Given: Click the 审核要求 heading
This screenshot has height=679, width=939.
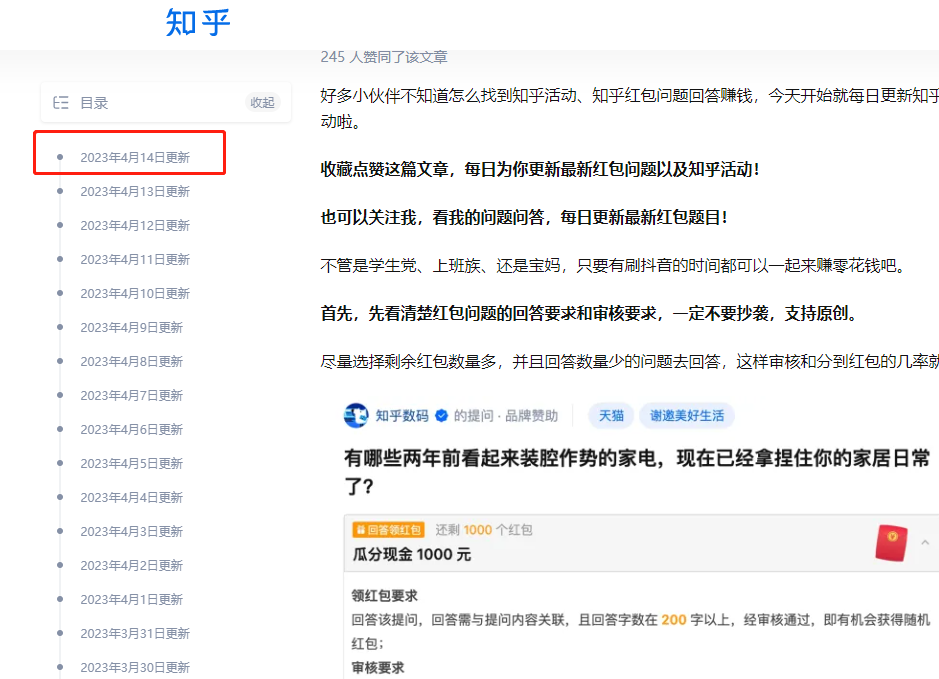Looking at the screenshot, I should pos(378,668).
